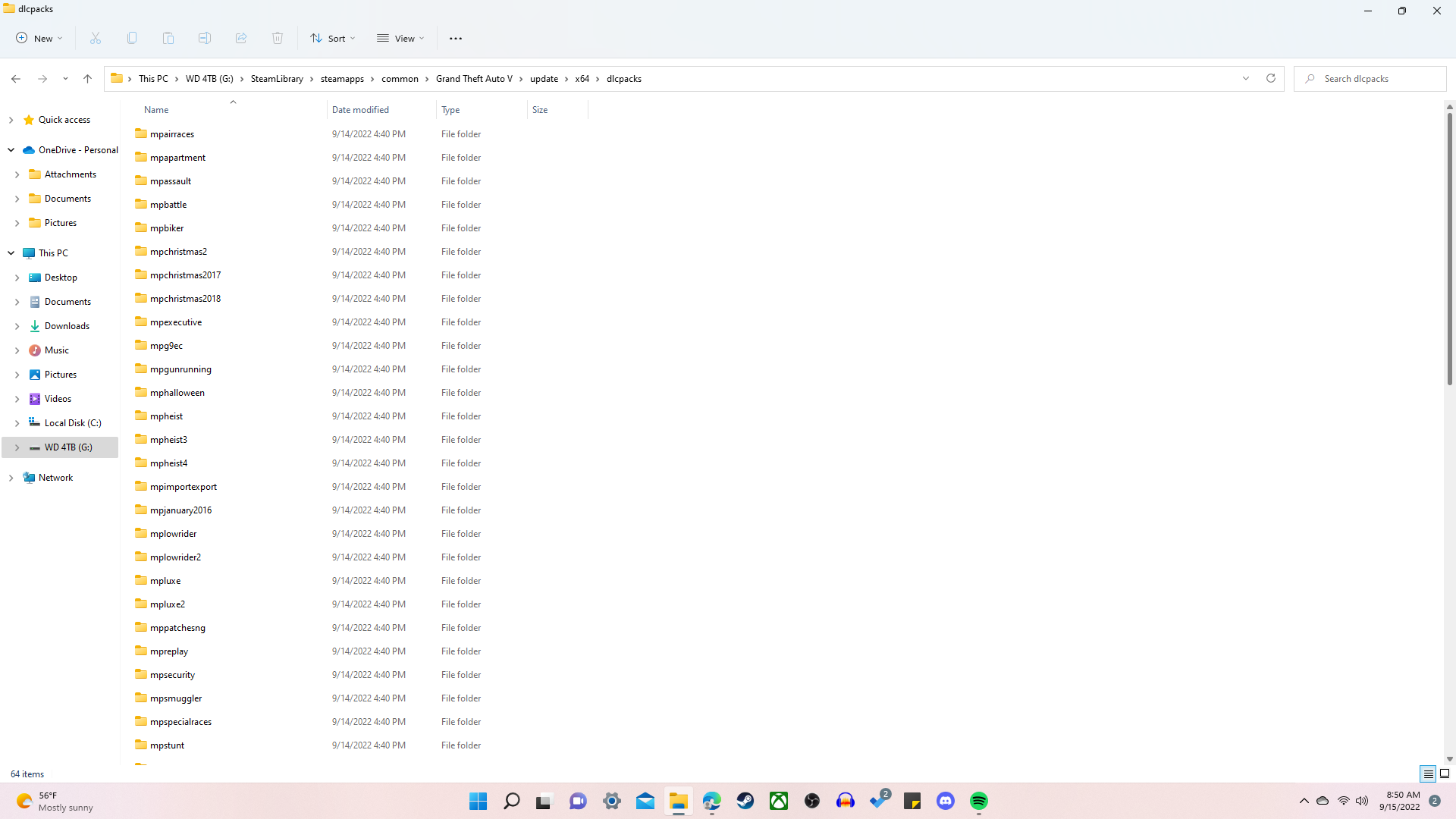Open Spotify from the taskbar

tap(979, 801)
